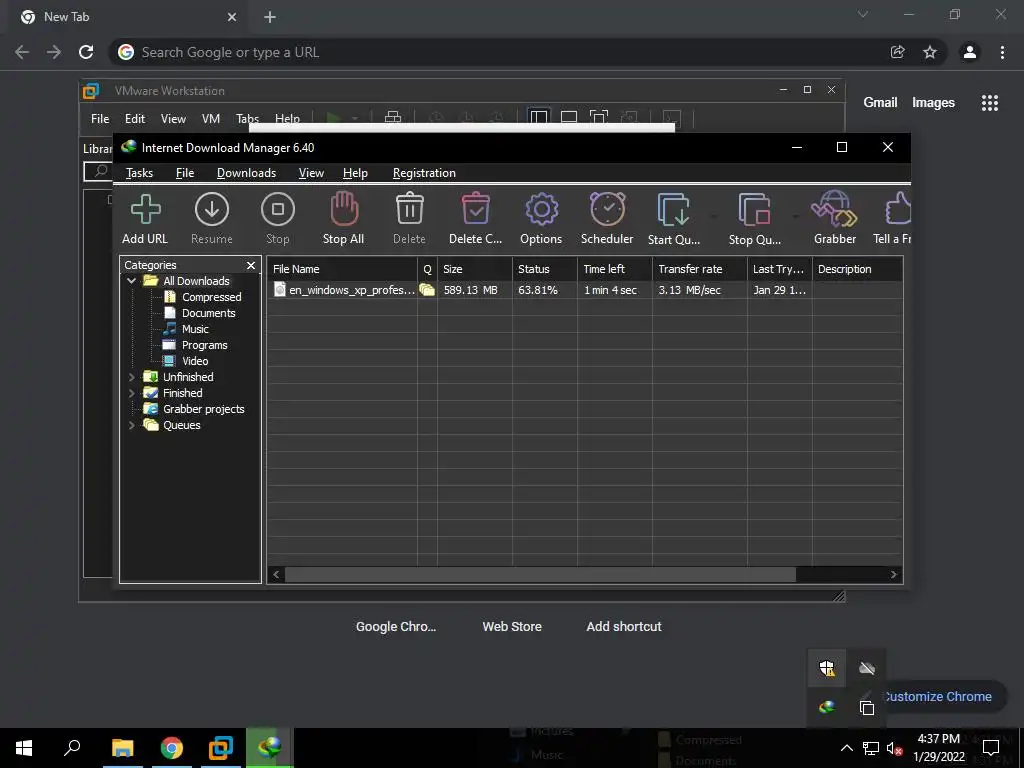Open the Help menu in IDM
This screenshot has height=768, width=1024.
(355, 173)
